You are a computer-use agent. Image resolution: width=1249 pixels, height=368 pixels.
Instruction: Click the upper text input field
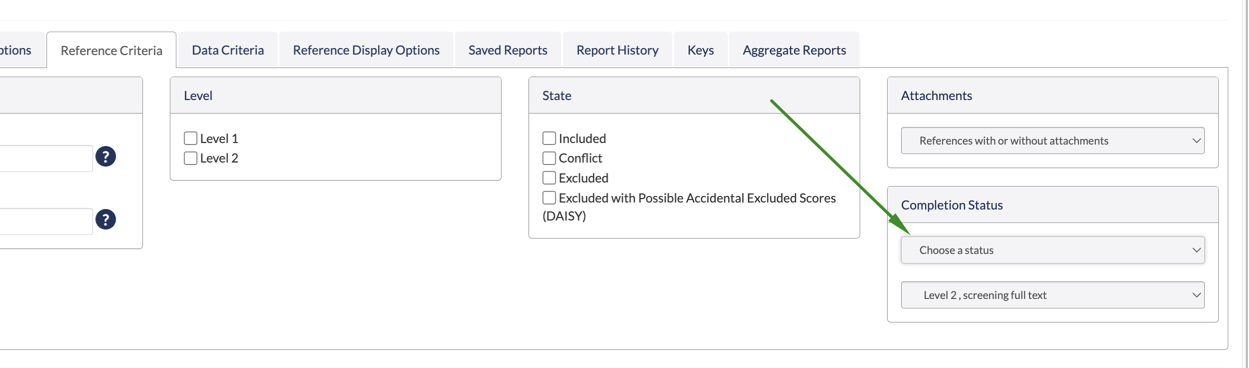click(x=46, y=157)
